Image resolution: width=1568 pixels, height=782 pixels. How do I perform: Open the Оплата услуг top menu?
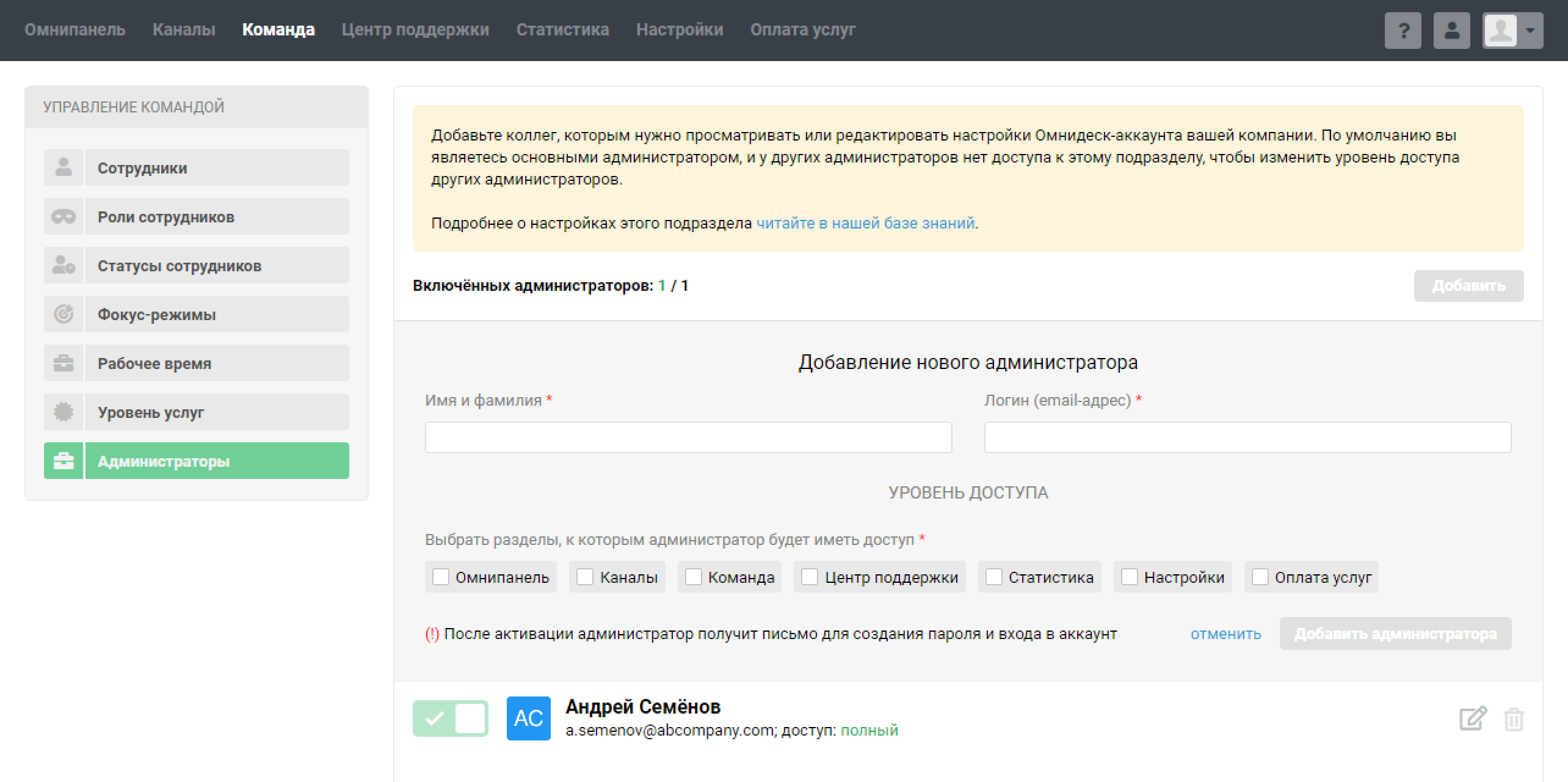pos(803,29)
